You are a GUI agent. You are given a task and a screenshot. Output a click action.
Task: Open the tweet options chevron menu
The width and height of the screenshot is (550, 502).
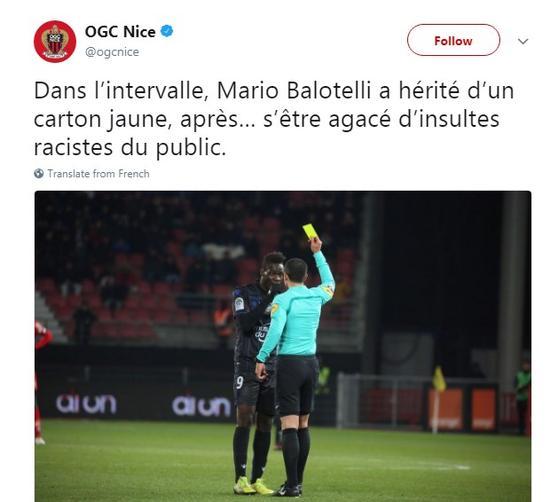click(523, 41)
